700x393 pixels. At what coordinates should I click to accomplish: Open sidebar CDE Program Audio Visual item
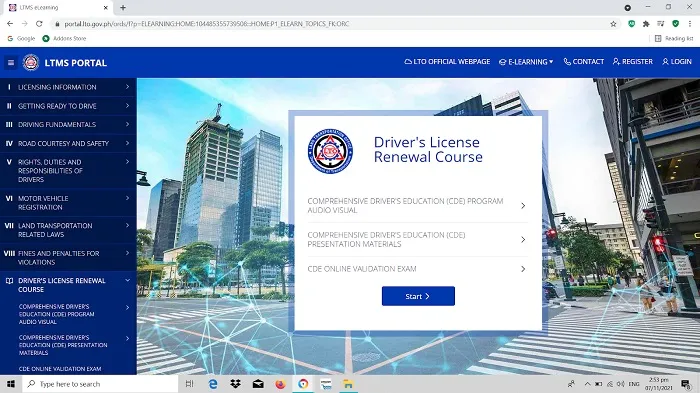tap(68, 314)
